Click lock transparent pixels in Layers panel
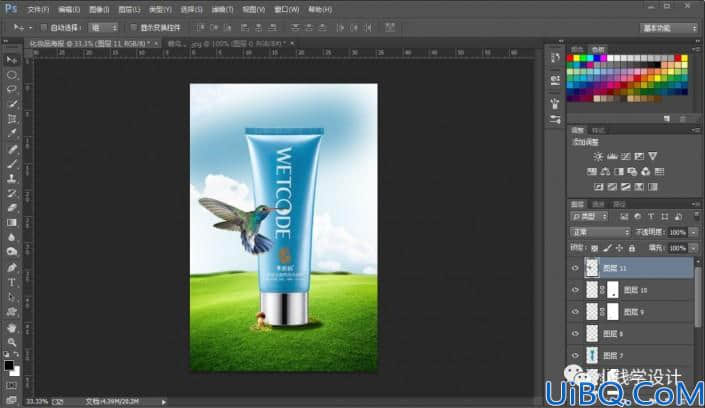 click(594, 248)
